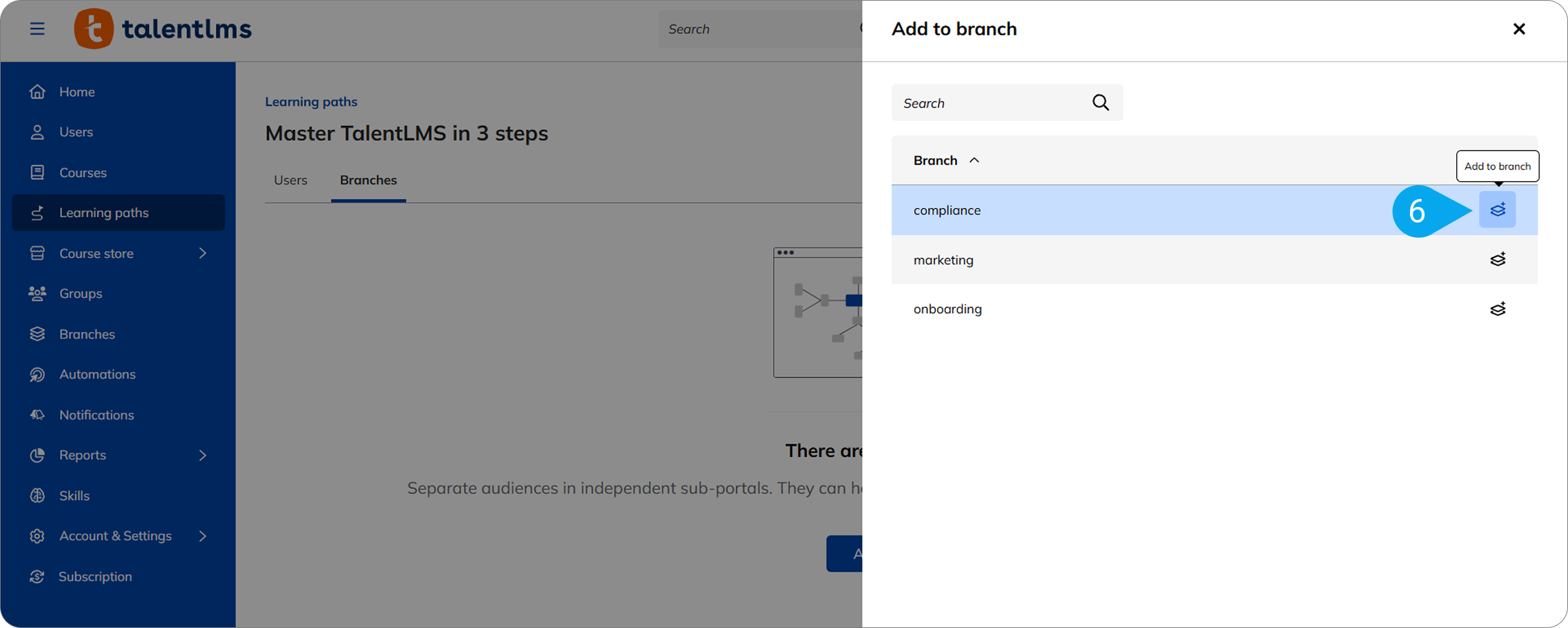Expand the Course store submenu
The width and height of the screenshot is (1568, 628).
(x=202, y=253)
